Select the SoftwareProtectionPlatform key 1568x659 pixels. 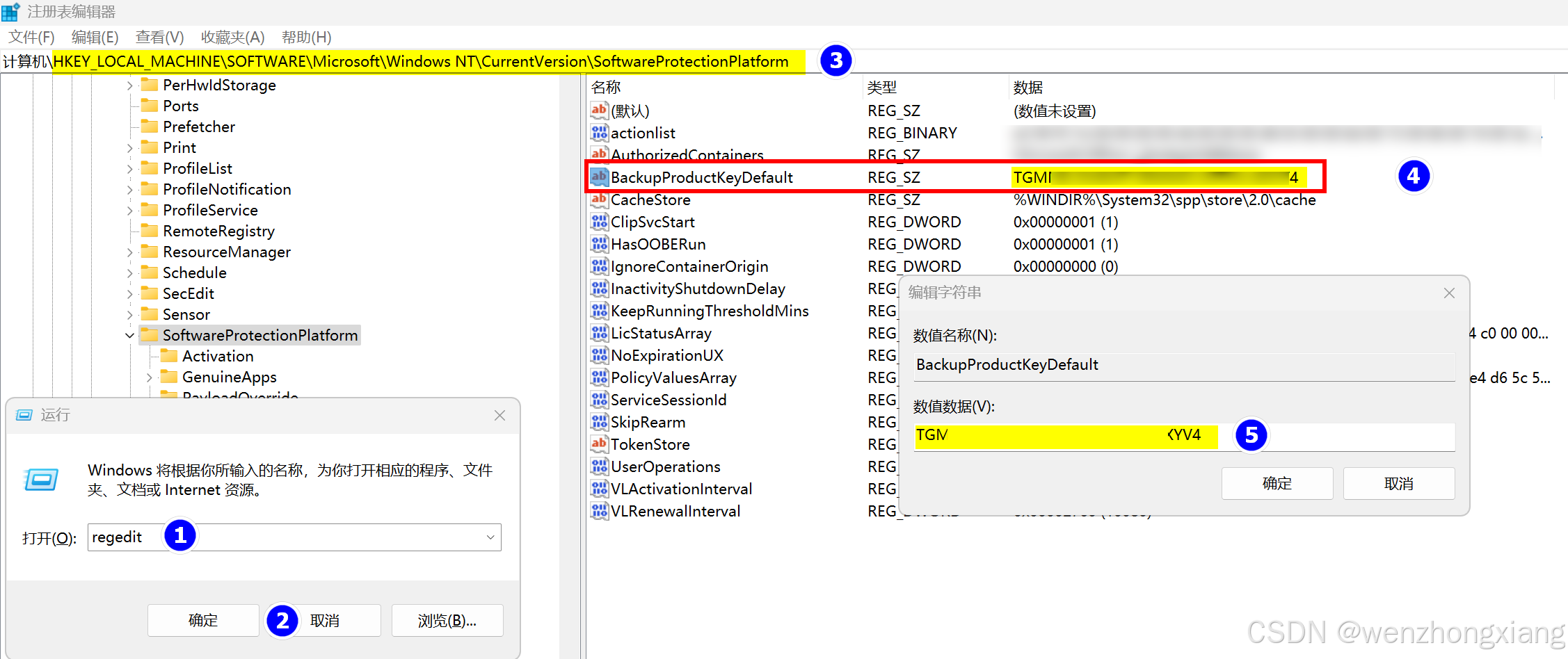[260, 335]
